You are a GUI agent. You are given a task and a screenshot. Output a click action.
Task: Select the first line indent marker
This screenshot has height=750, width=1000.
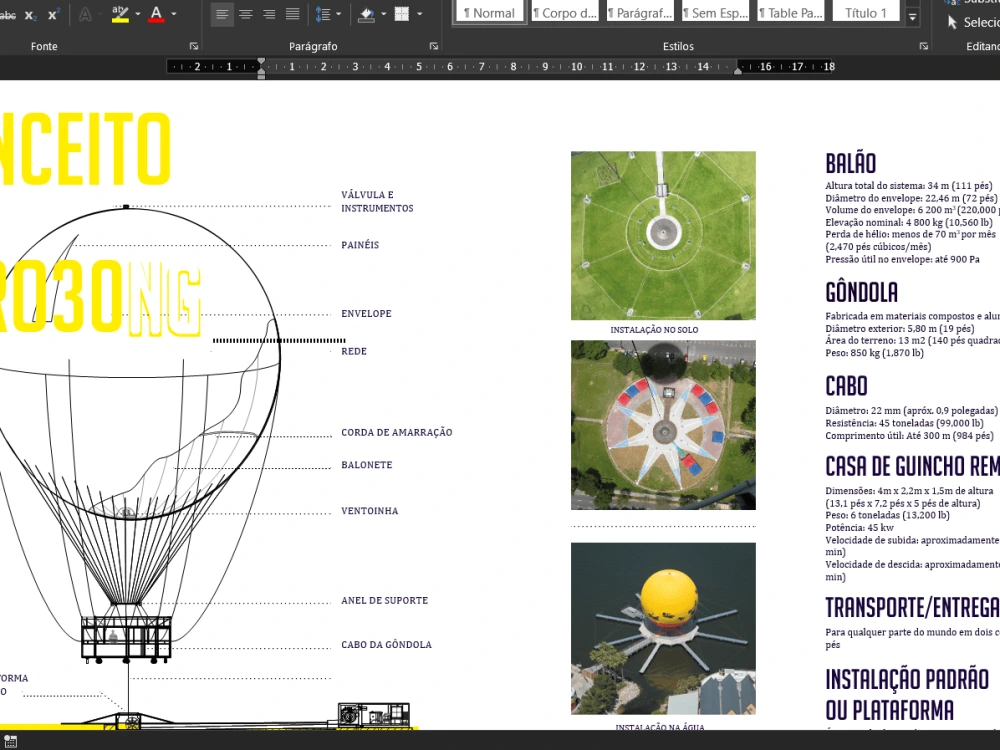[x=261, y=61]
